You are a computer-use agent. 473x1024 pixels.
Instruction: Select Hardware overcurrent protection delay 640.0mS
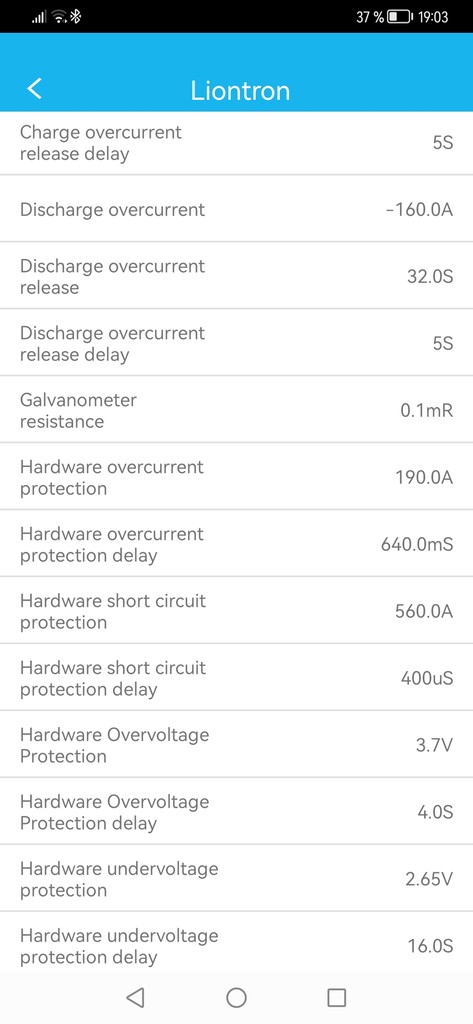(417, 544)
